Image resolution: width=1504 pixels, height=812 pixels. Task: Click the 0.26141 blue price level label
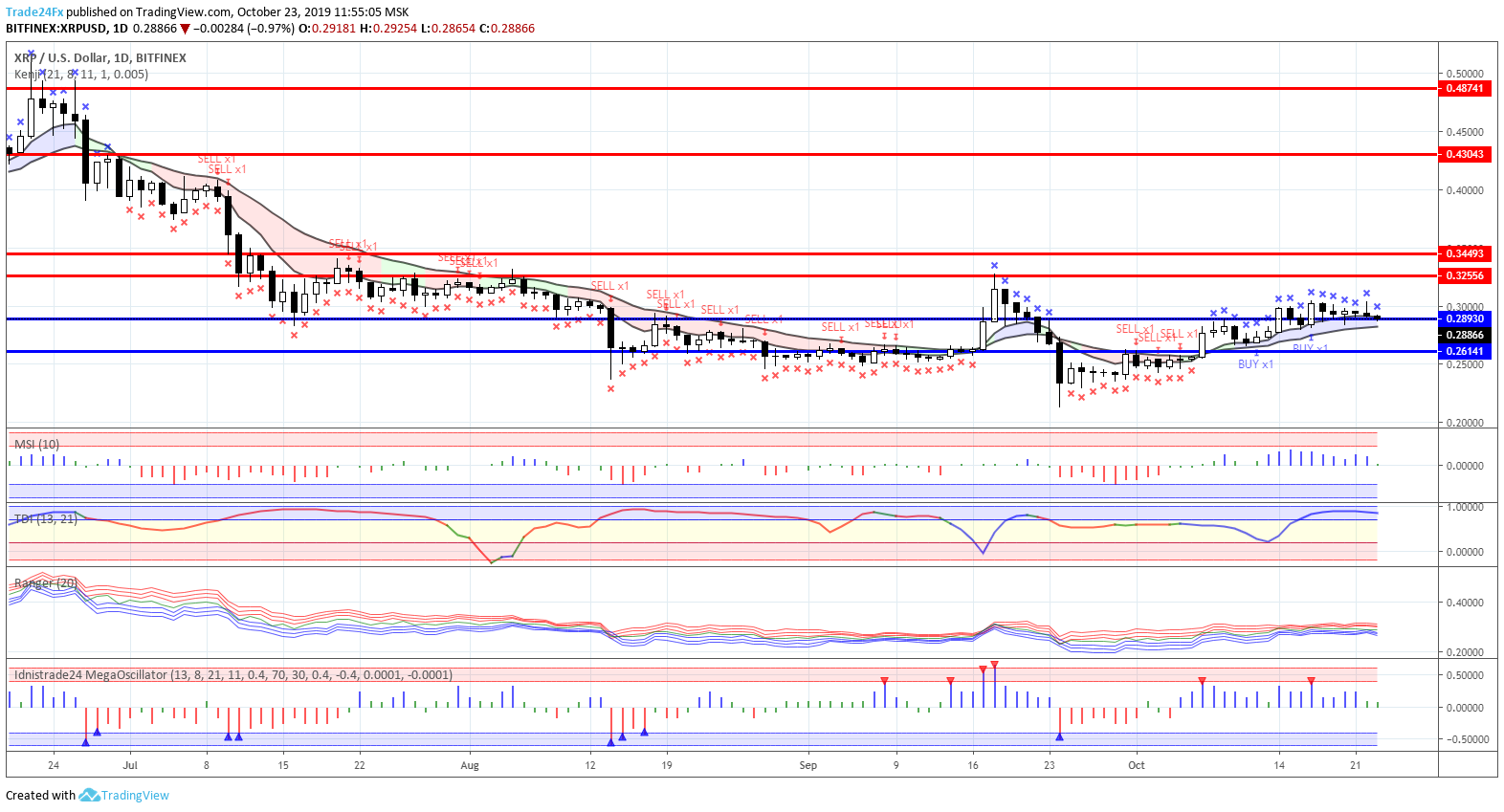(x=1465, y=351)
